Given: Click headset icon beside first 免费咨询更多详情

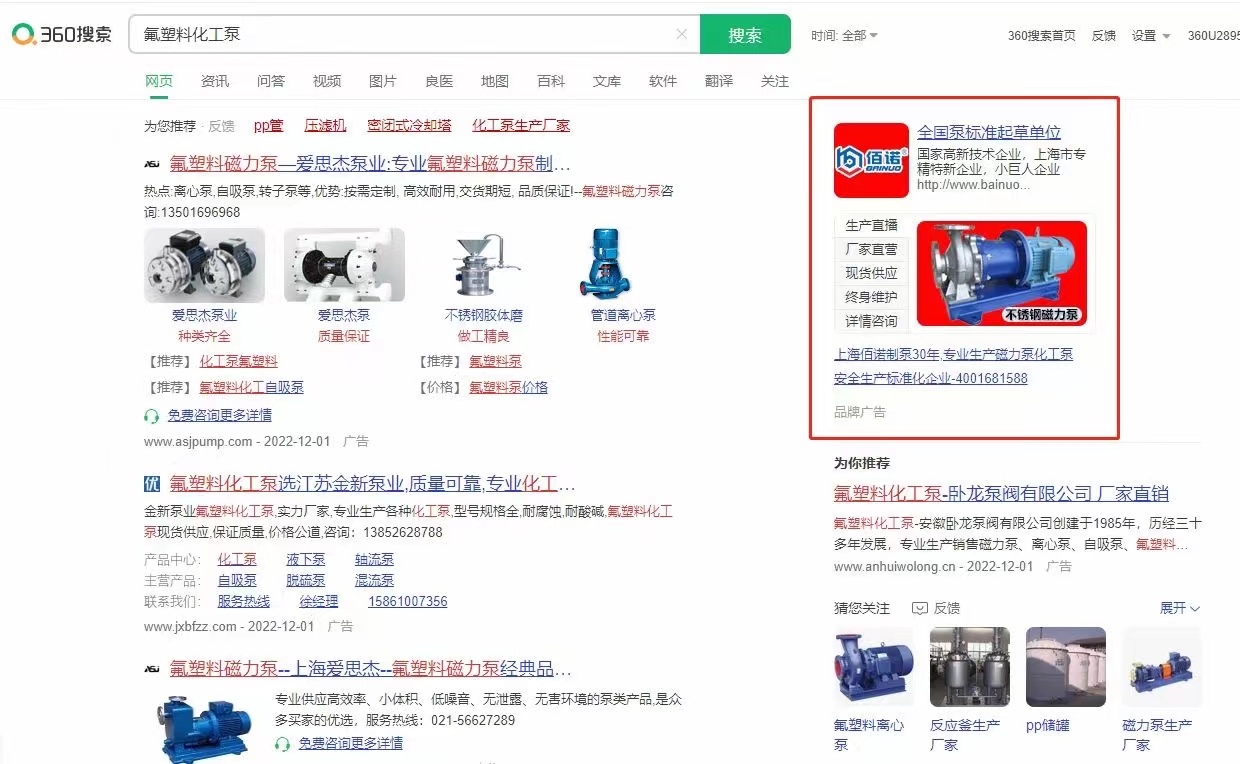Looking at the screenshot, I should 152,415.
